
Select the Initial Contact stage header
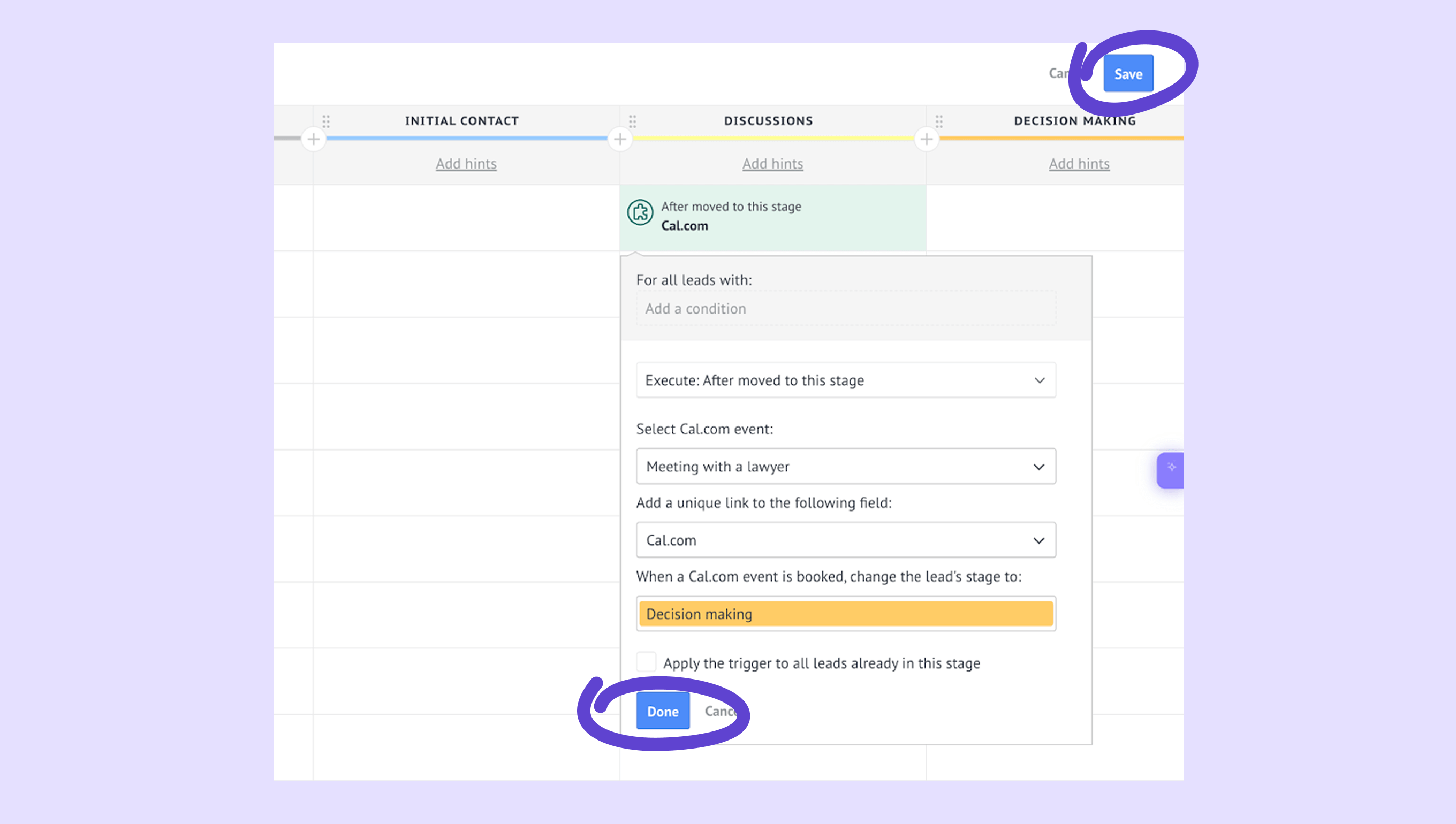[x=461, y=121]
